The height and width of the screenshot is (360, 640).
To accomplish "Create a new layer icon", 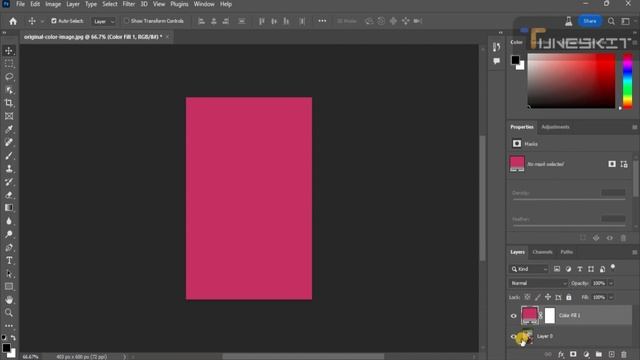I will 611,354.
